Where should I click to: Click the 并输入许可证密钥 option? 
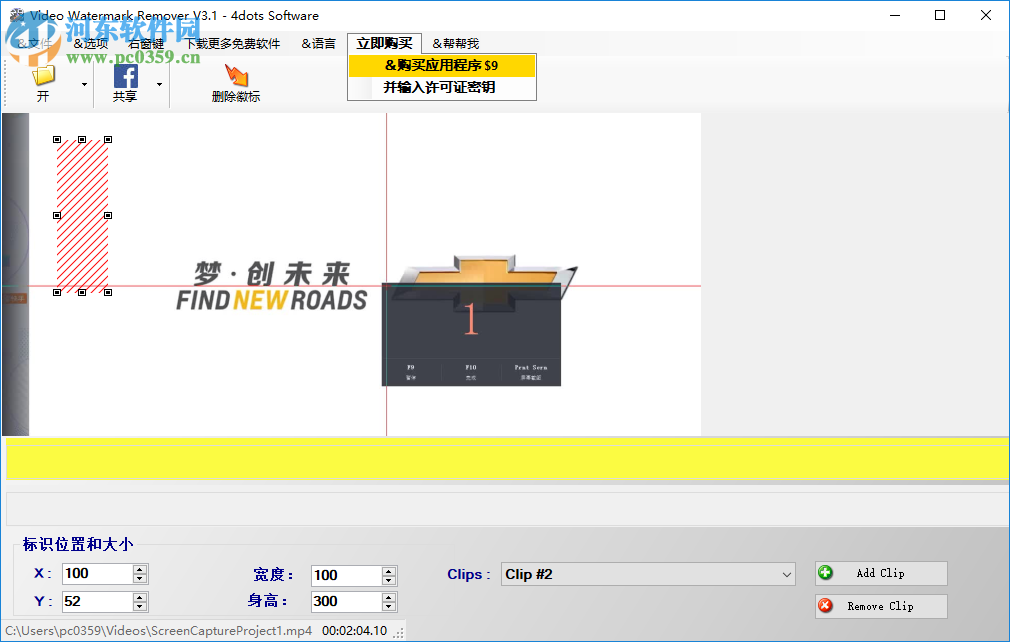tap(442, 87)
